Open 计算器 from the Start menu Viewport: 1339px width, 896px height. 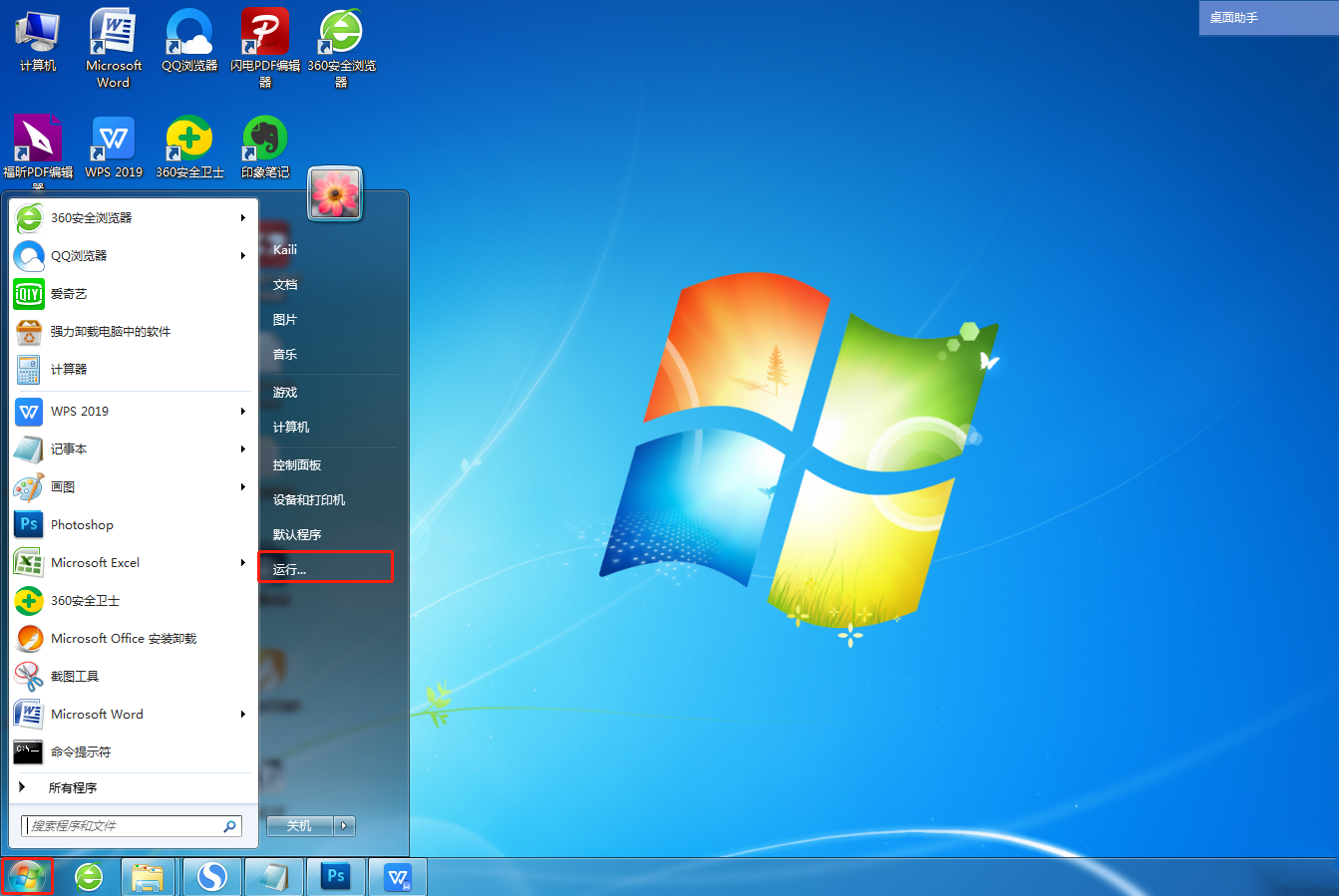click(134, 369)
